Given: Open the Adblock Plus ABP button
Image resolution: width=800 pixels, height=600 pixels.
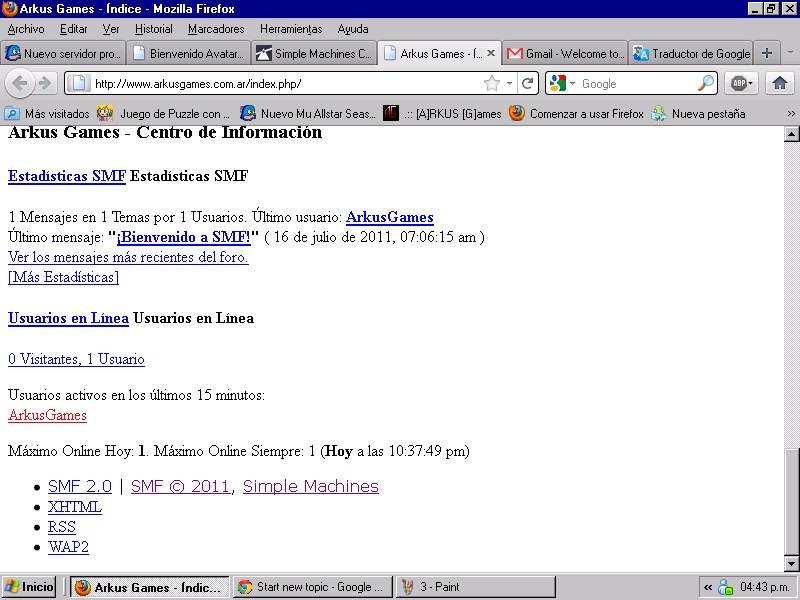Looking at the screenshot, I should [741, 83].
